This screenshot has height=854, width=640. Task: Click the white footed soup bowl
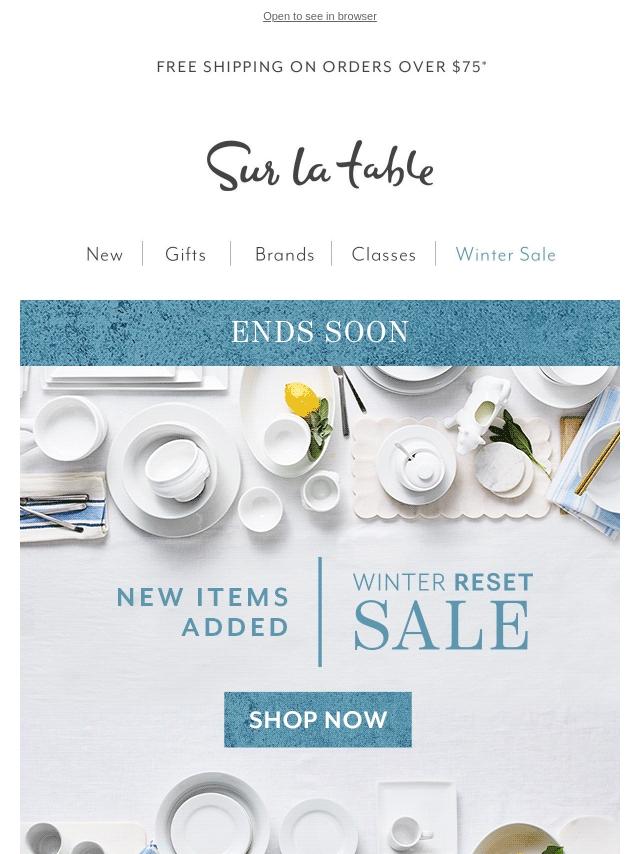pos(178,469)
